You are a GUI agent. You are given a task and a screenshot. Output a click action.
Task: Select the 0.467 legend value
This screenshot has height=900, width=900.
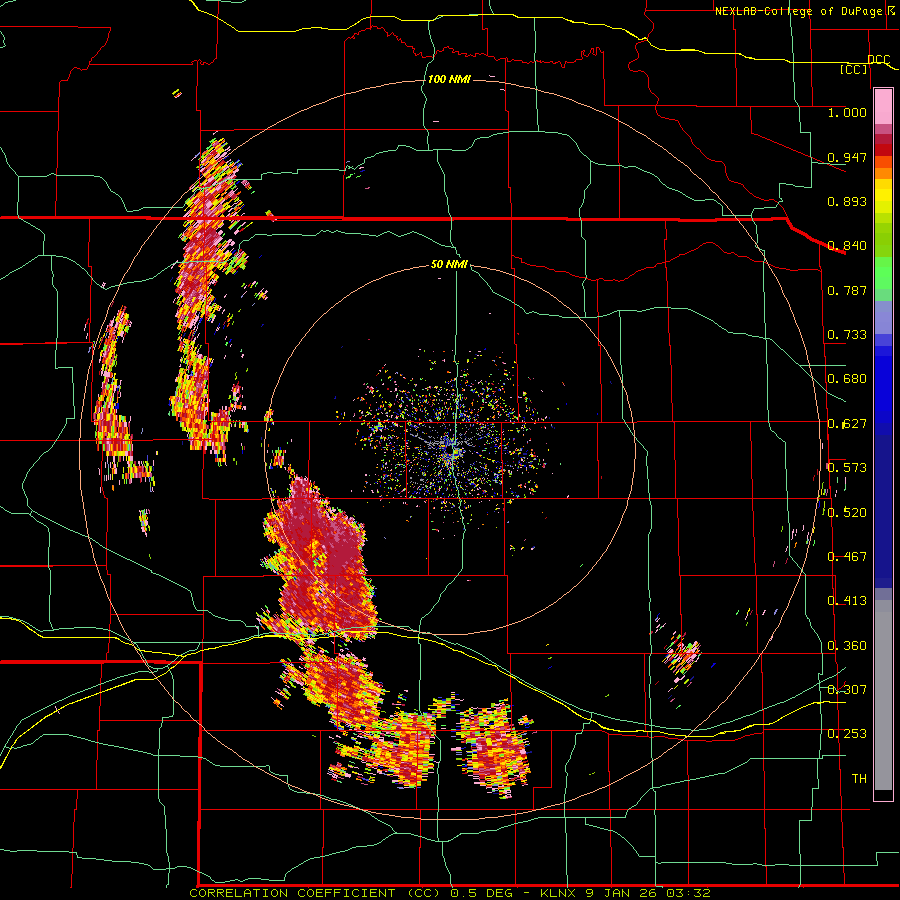coord(847,557)
